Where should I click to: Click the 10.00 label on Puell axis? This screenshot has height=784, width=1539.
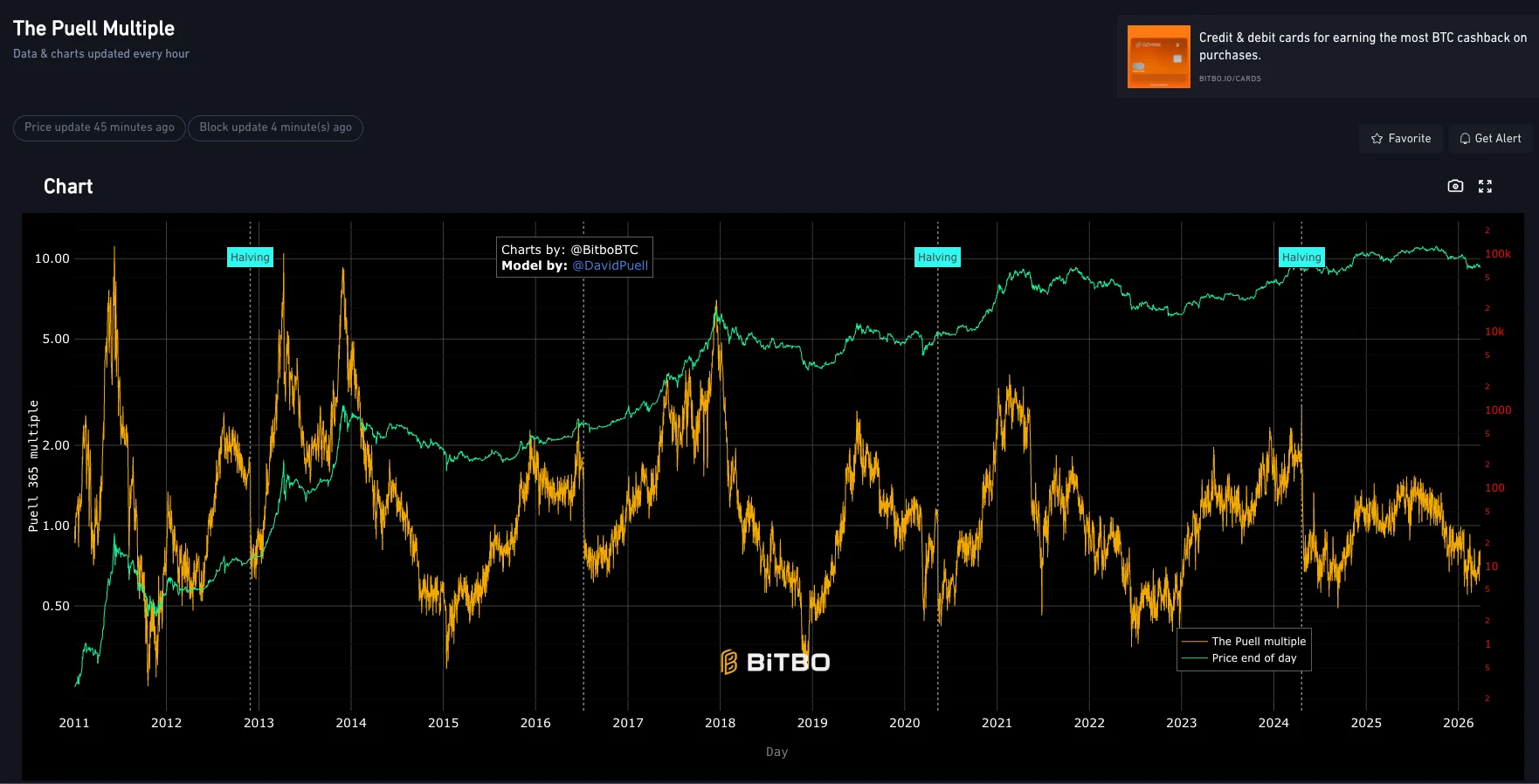[52, 258]
